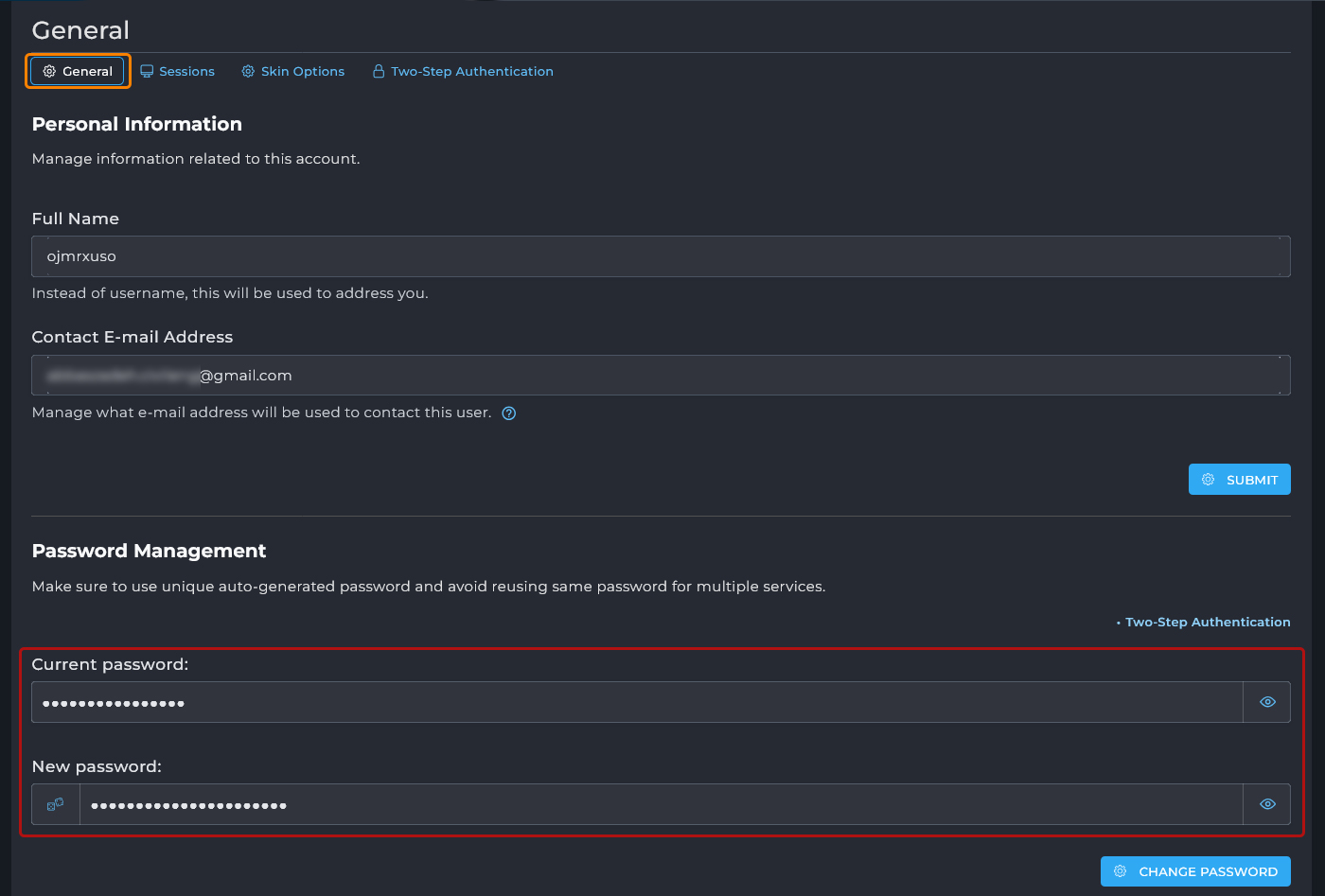Viewport: 1325px width, 896px height.
Task: Click the gear icon on General tab
Action: click(x=50, y=72)
